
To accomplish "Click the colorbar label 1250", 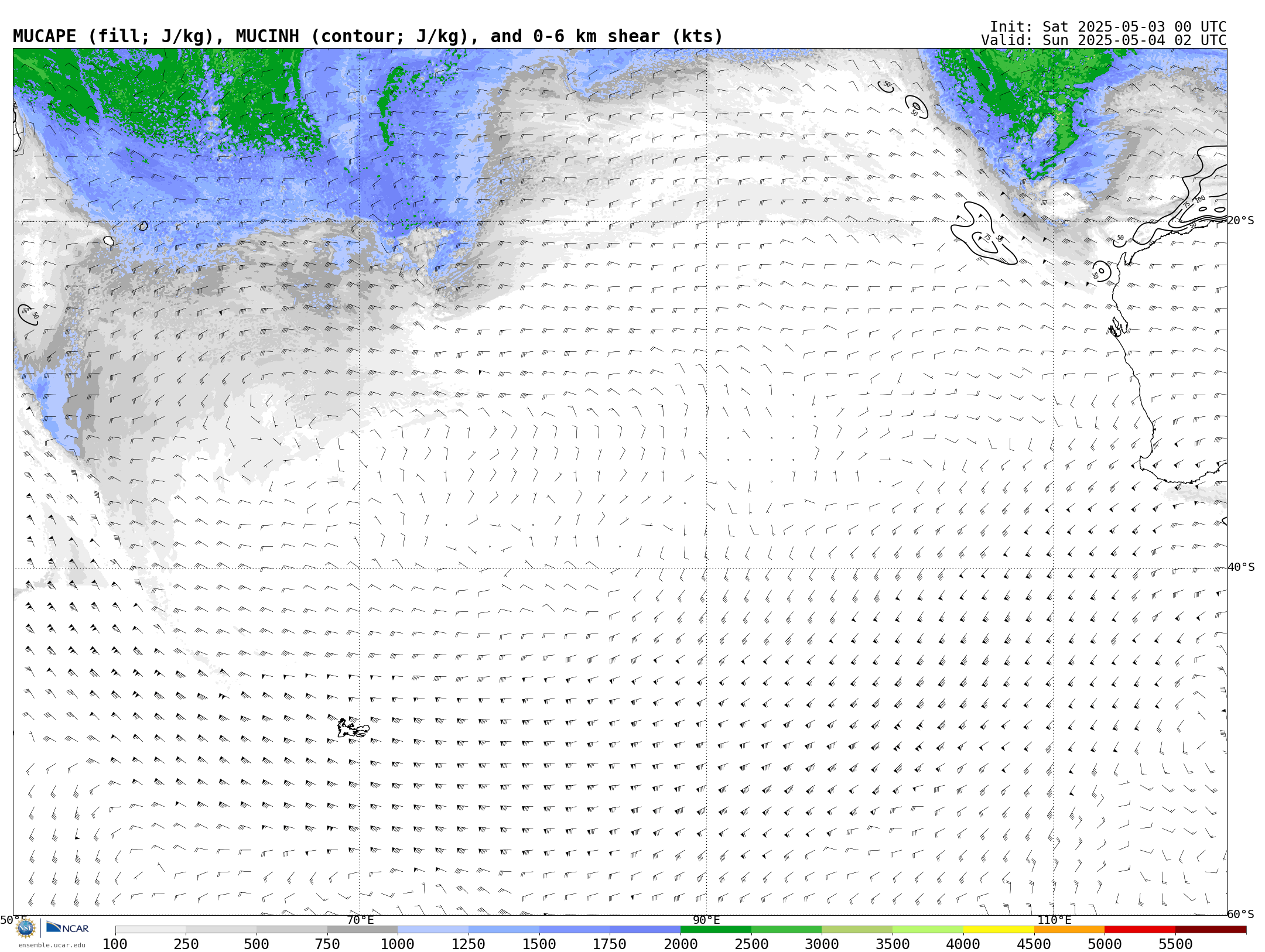I will [x=469, y=944].
